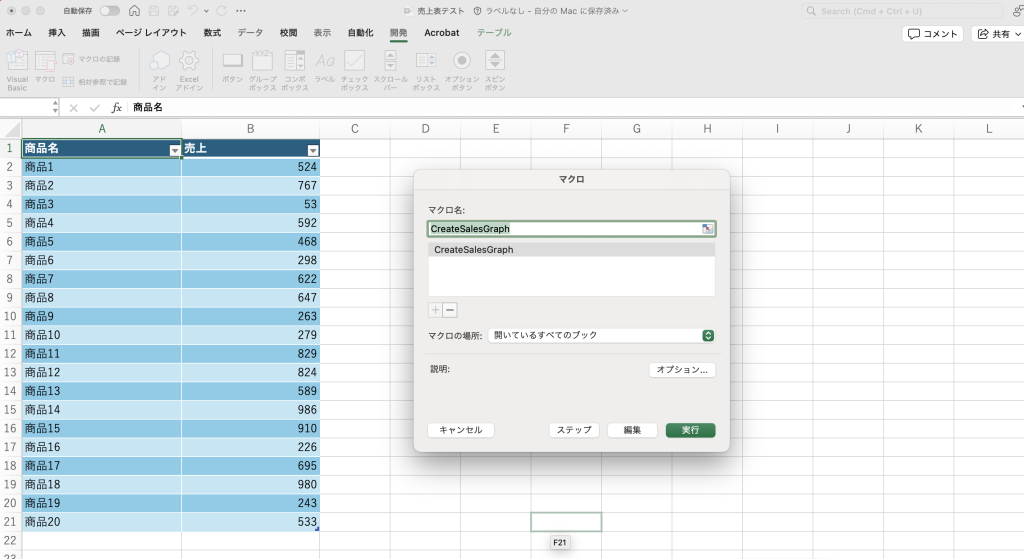Click the minus button to delete macro

click(450, 310)
